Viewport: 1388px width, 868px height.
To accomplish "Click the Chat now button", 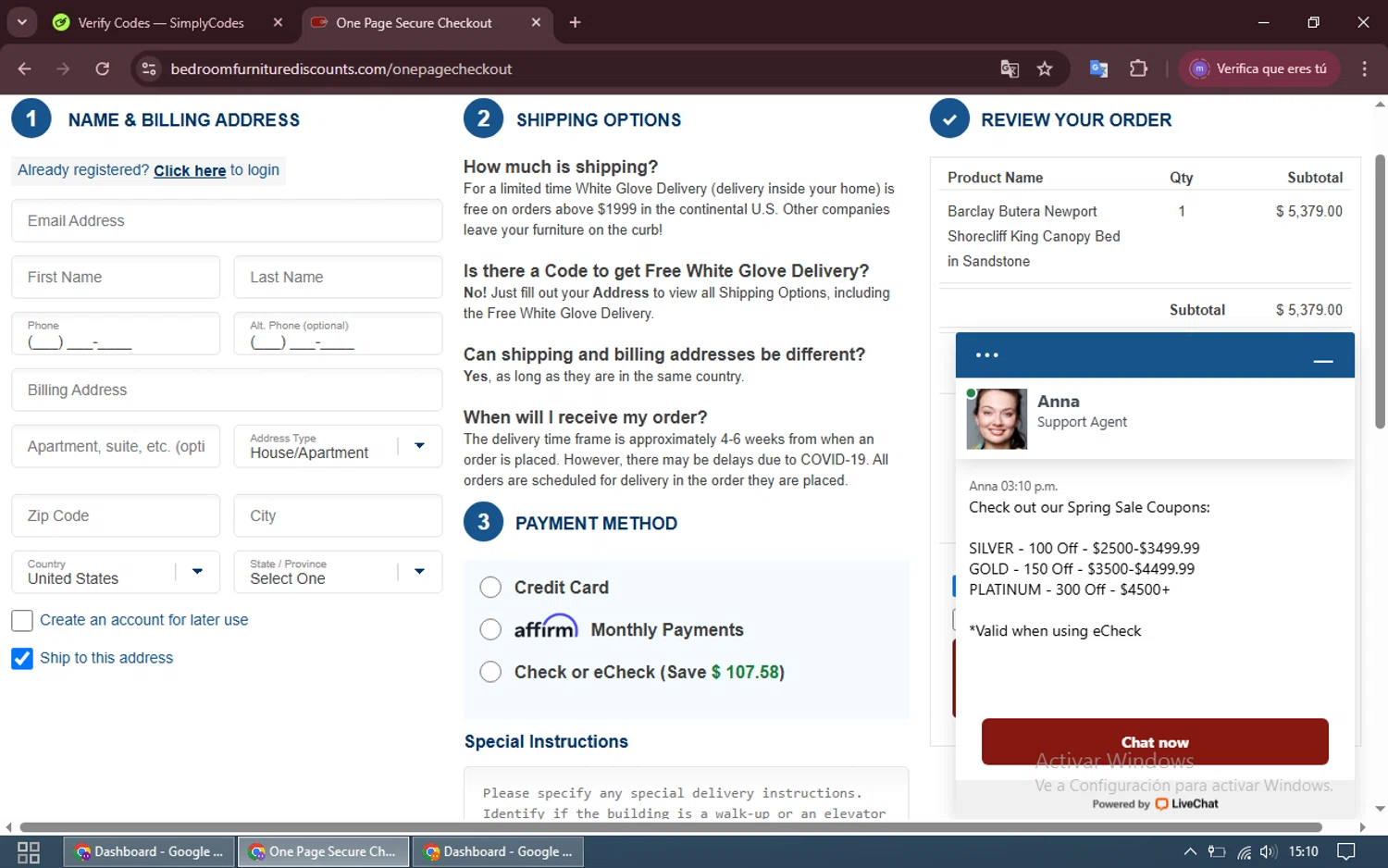I will 1155,742.
